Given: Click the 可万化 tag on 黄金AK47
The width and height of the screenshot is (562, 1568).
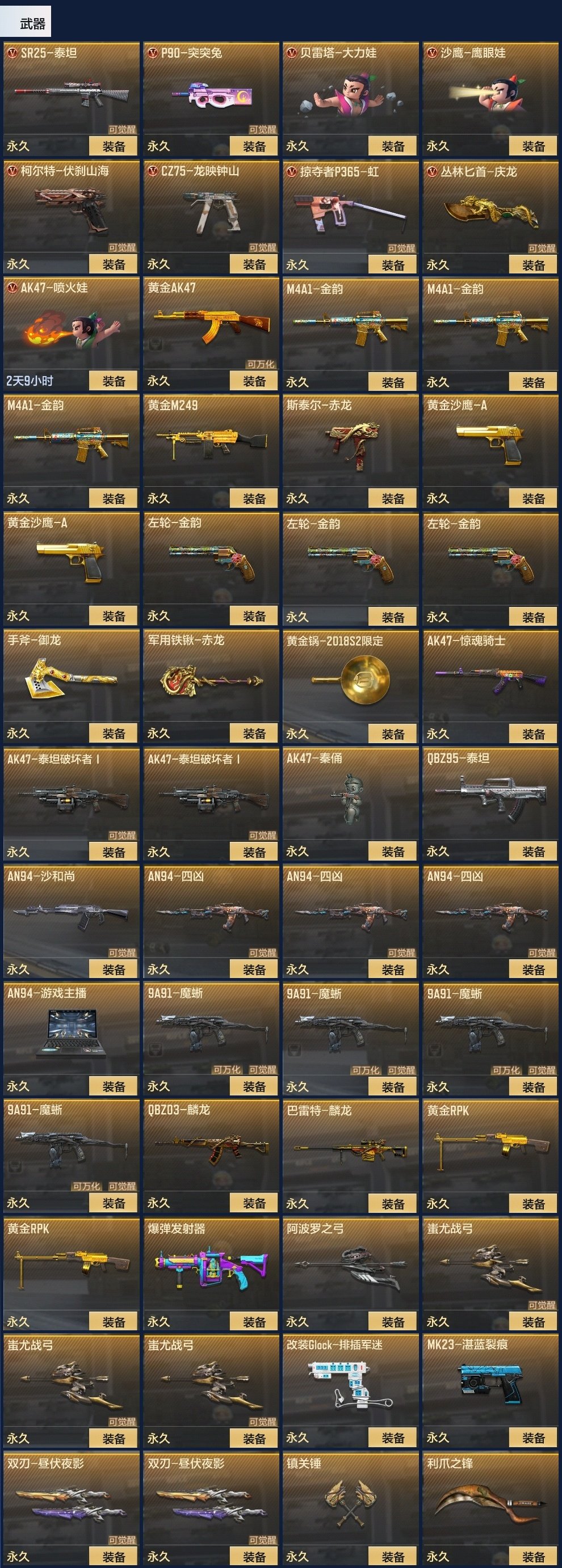Looking at the screenshot, I should pyautogui.click(x=261, y=364).
